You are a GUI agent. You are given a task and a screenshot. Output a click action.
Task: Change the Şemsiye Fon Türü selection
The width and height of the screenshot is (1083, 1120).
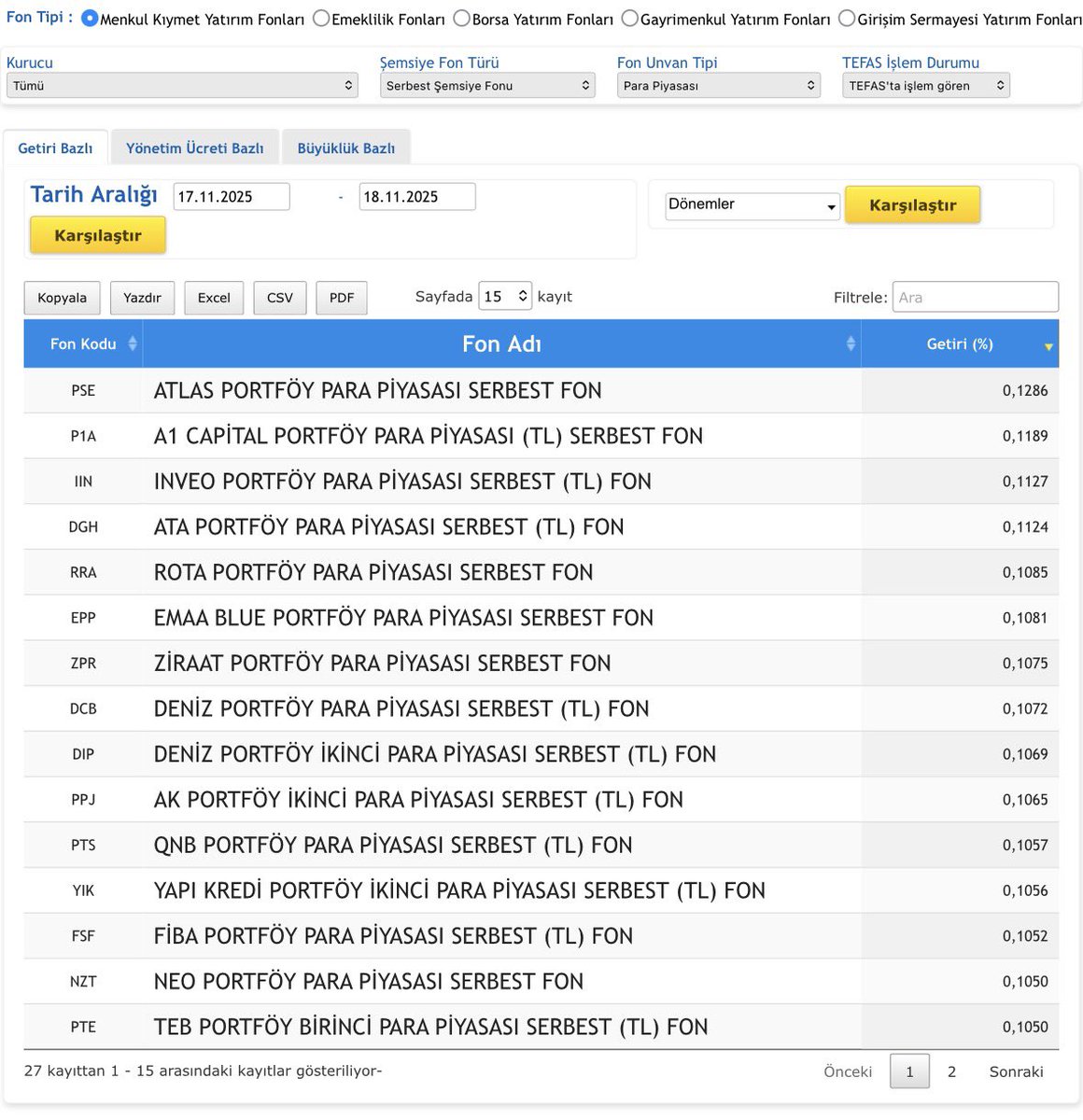coord(487,85)
